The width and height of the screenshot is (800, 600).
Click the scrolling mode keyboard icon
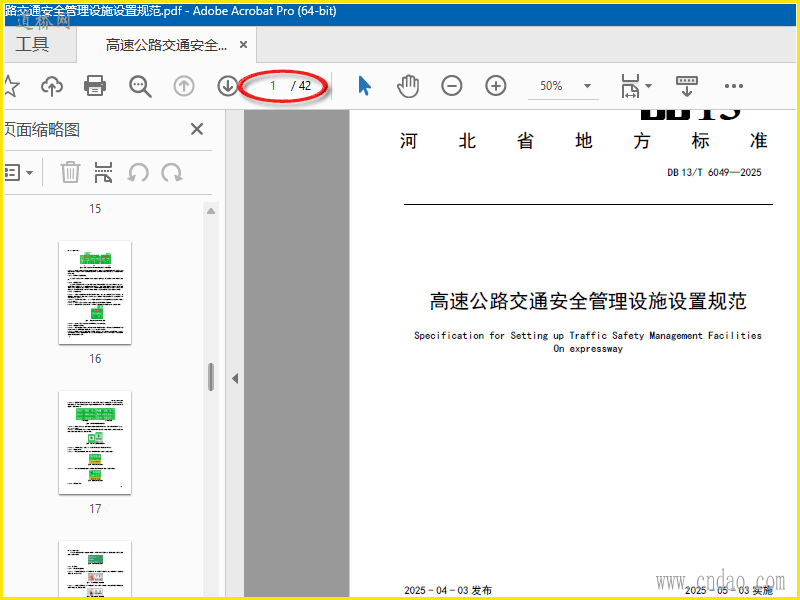click(687, 86)
